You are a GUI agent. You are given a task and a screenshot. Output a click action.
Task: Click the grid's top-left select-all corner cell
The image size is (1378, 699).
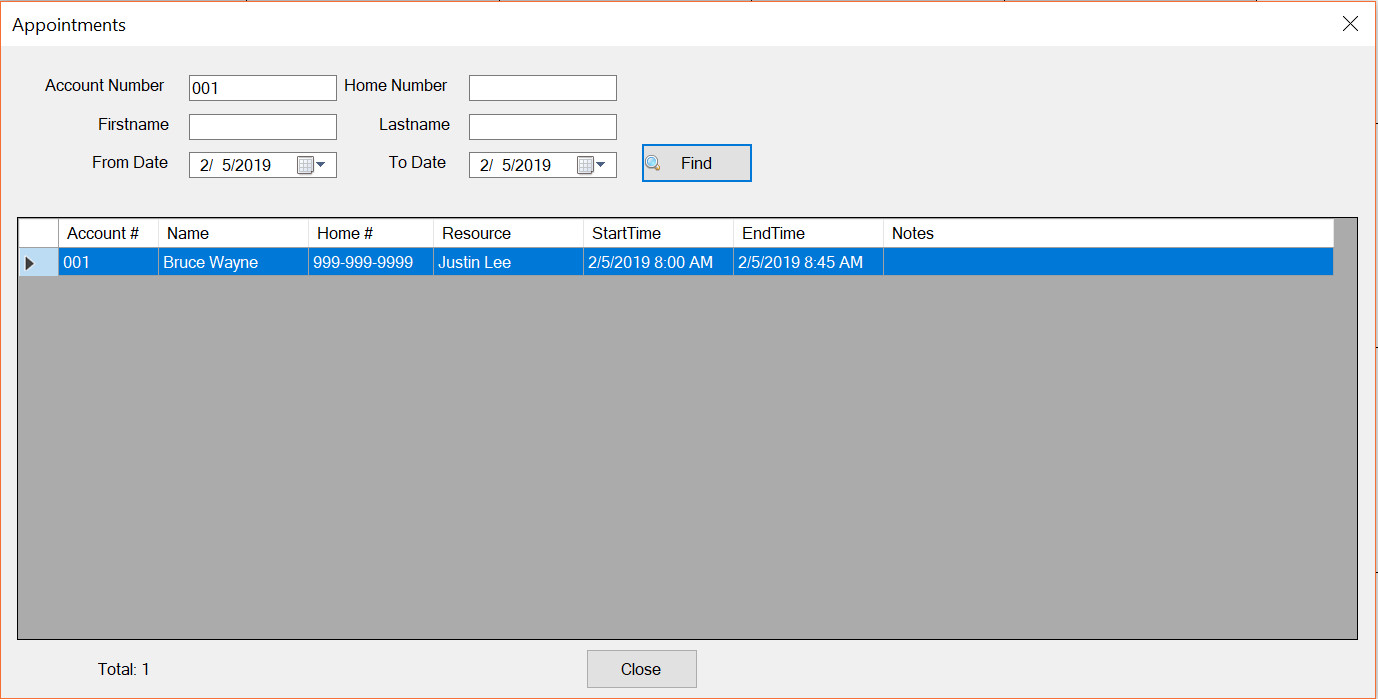point(38,233)
